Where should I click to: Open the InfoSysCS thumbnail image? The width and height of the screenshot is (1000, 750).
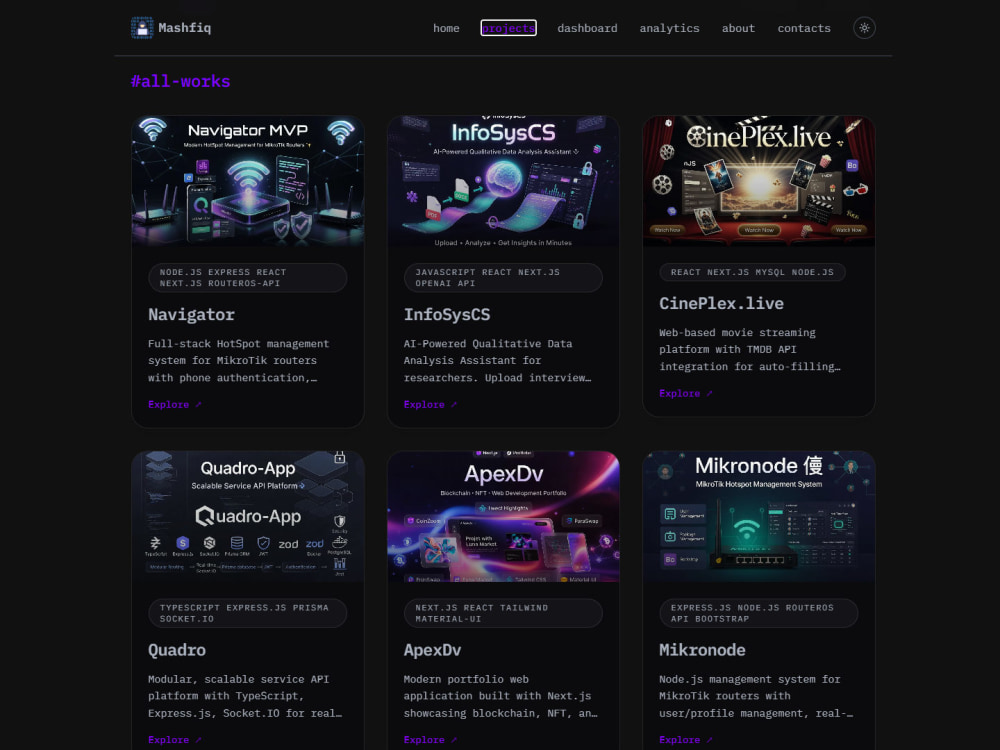pyautogui.click(x=503, y=181)
